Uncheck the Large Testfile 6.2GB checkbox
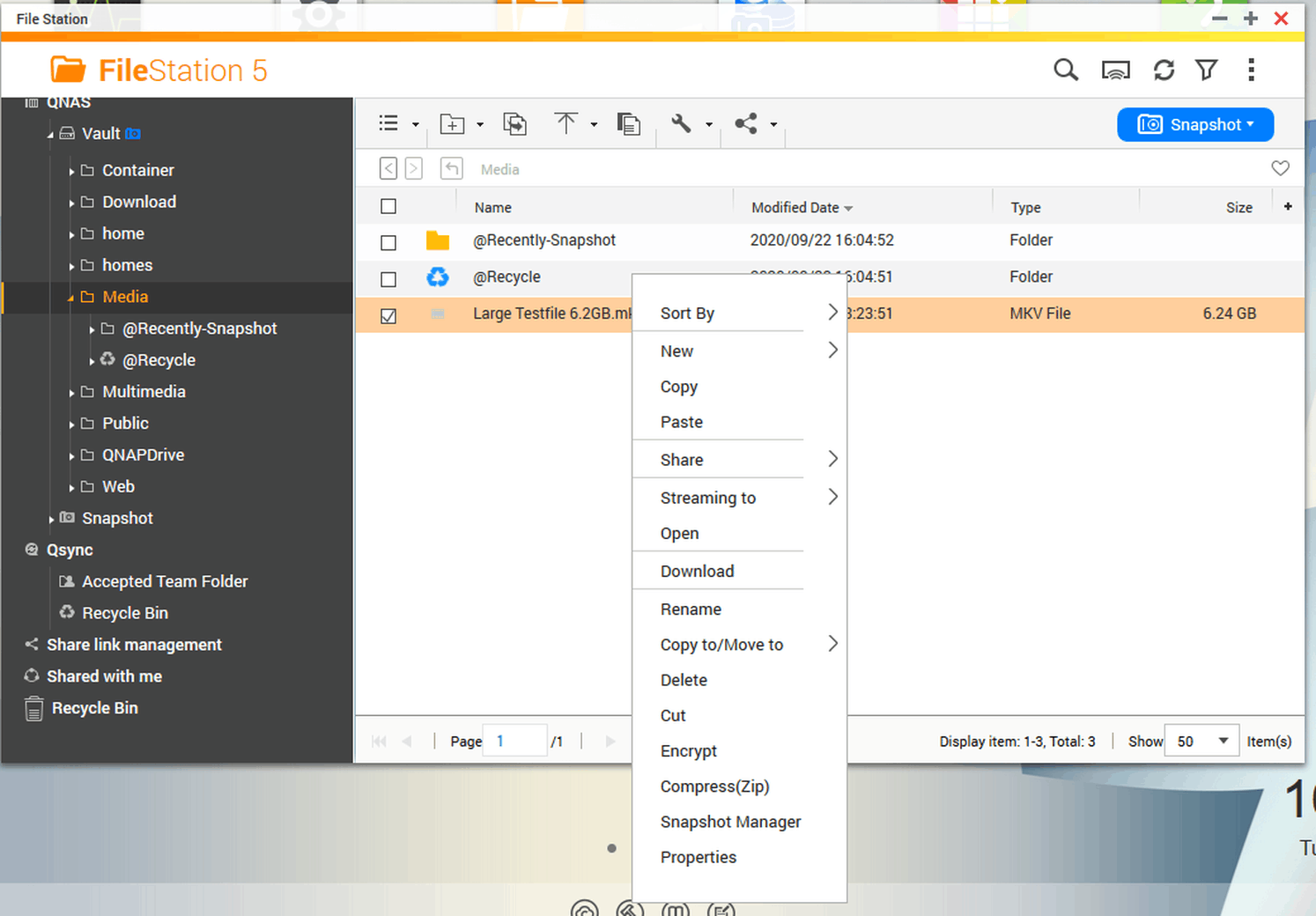1316x916 pixels. point(388,316)
